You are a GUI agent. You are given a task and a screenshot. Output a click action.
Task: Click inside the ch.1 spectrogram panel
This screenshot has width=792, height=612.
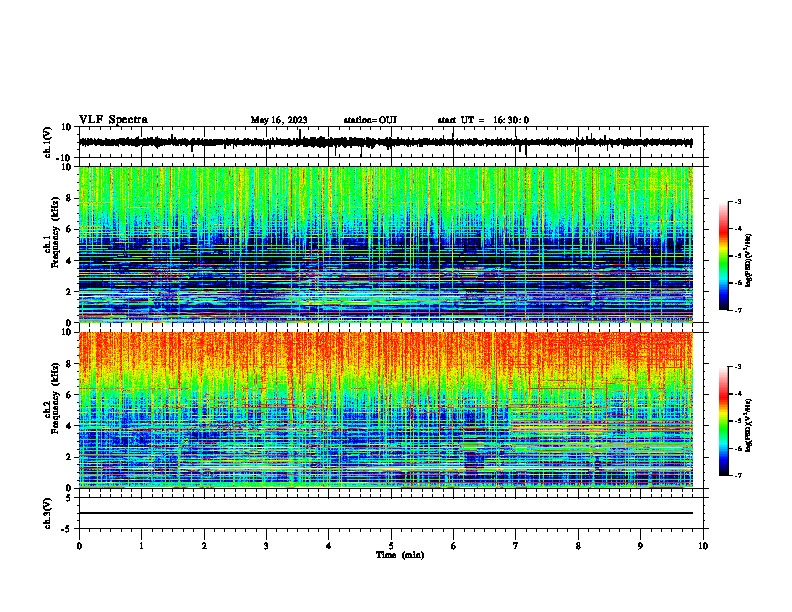pyautogui.click(x=386, y=244)
